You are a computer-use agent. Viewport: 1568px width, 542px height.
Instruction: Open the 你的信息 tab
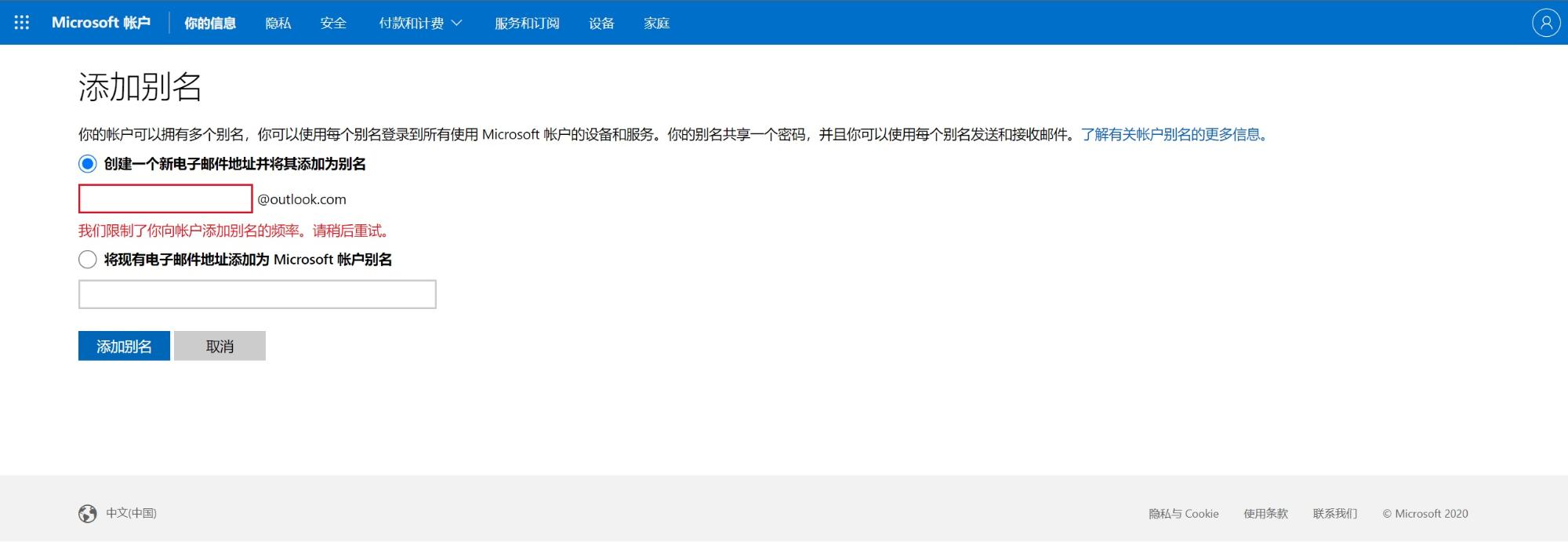pos(210,24)
